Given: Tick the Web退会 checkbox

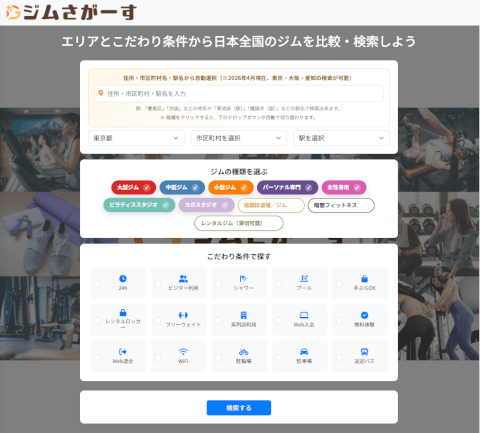Looking at the screenshot, I should pos(97,357).
